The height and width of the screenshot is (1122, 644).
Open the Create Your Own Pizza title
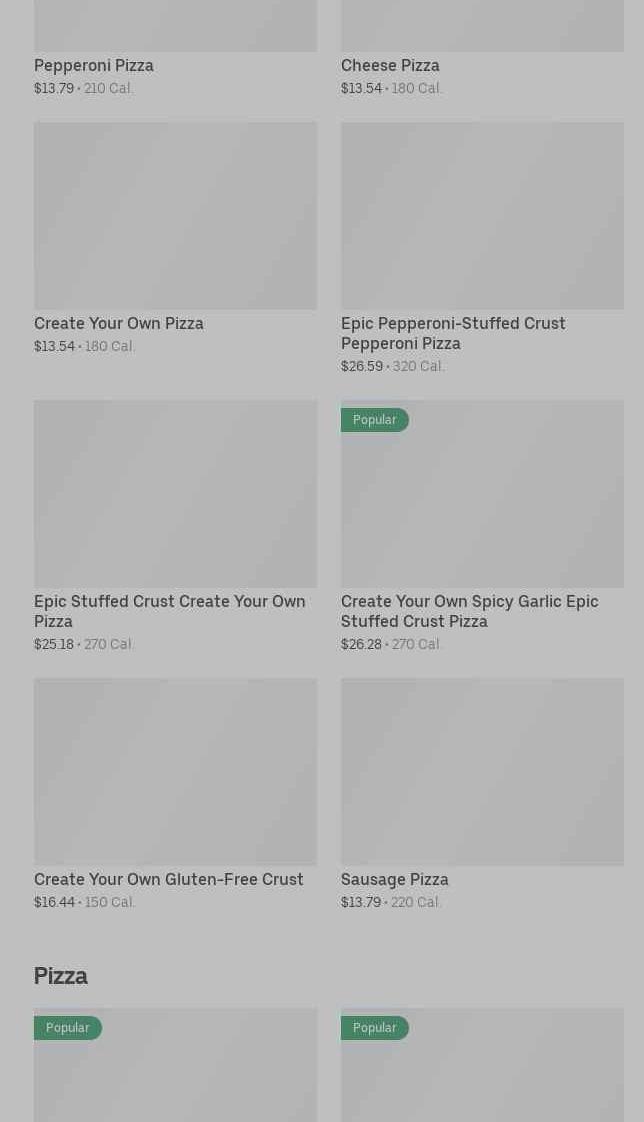tap(119, 324)
